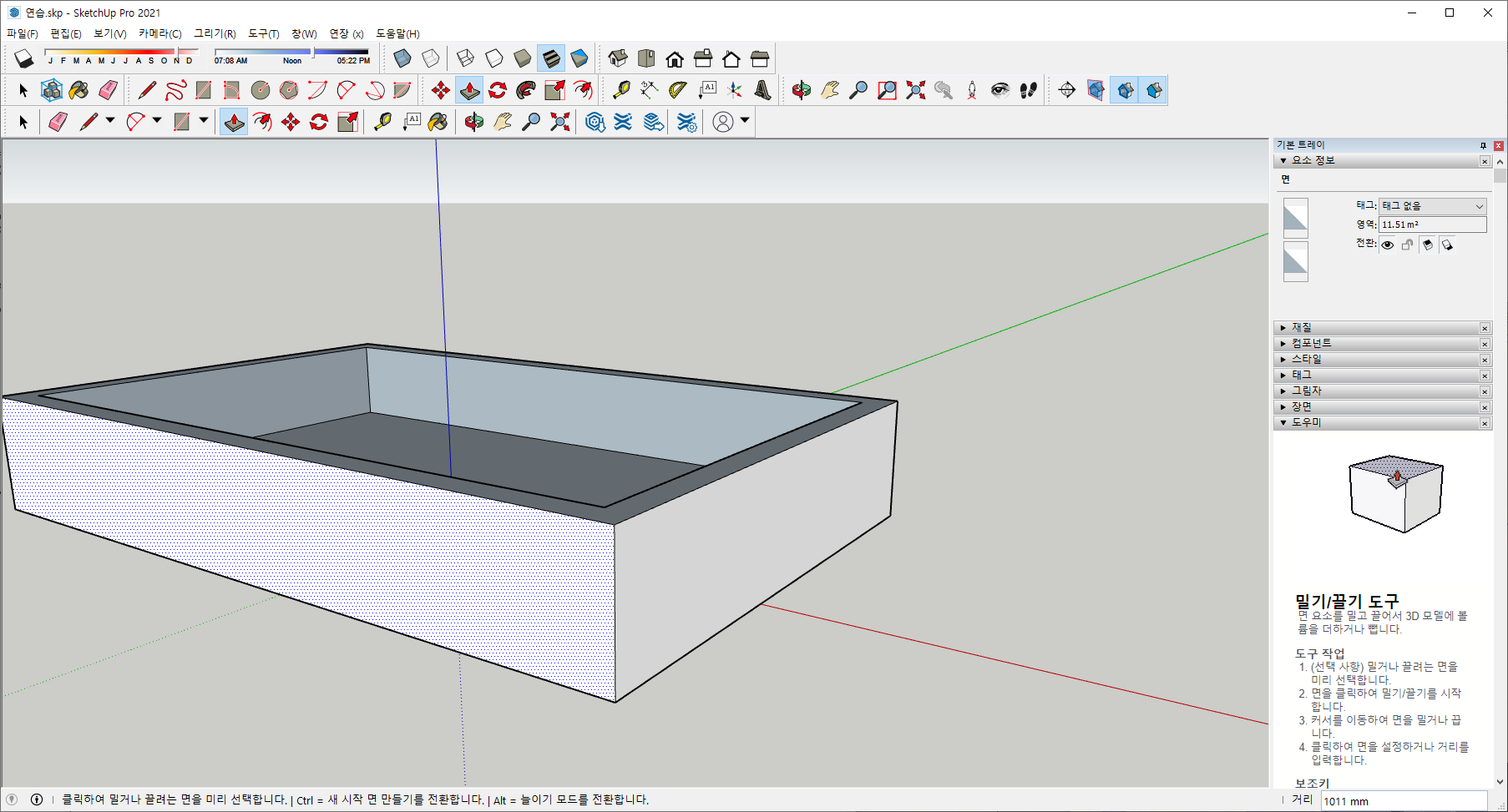The image size is (1508, 812).
Task: Collapse the 요소 정보 panel
Action: point(1382,161)
